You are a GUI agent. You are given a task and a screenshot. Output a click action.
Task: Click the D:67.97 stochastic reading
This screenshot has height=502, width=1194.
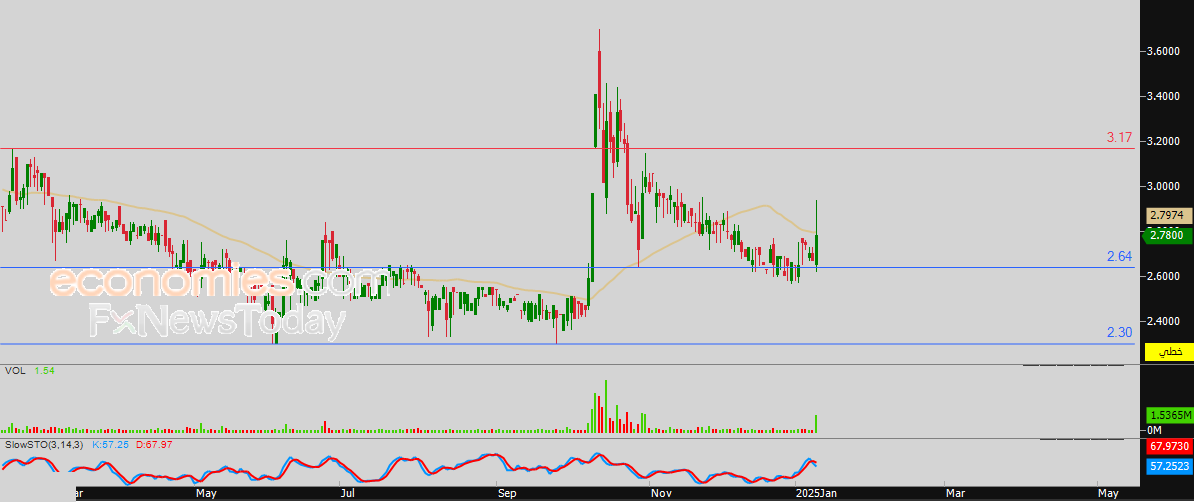click(x=153, y=443)
